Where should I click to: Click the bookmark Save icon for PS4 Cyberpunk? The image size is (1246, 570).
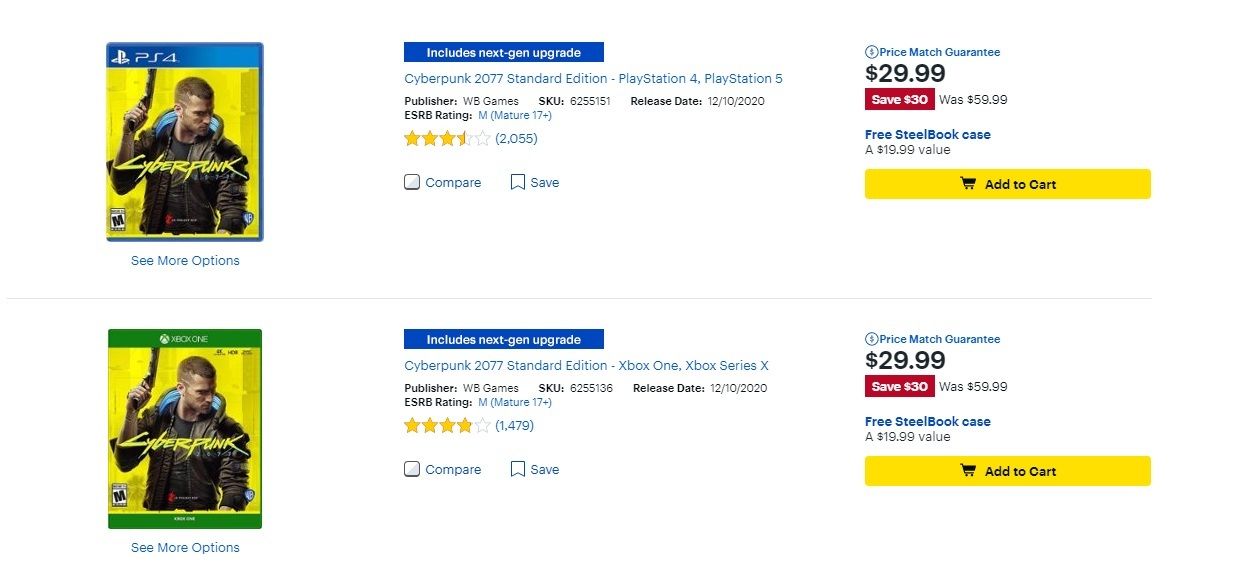tap(518, 182)
